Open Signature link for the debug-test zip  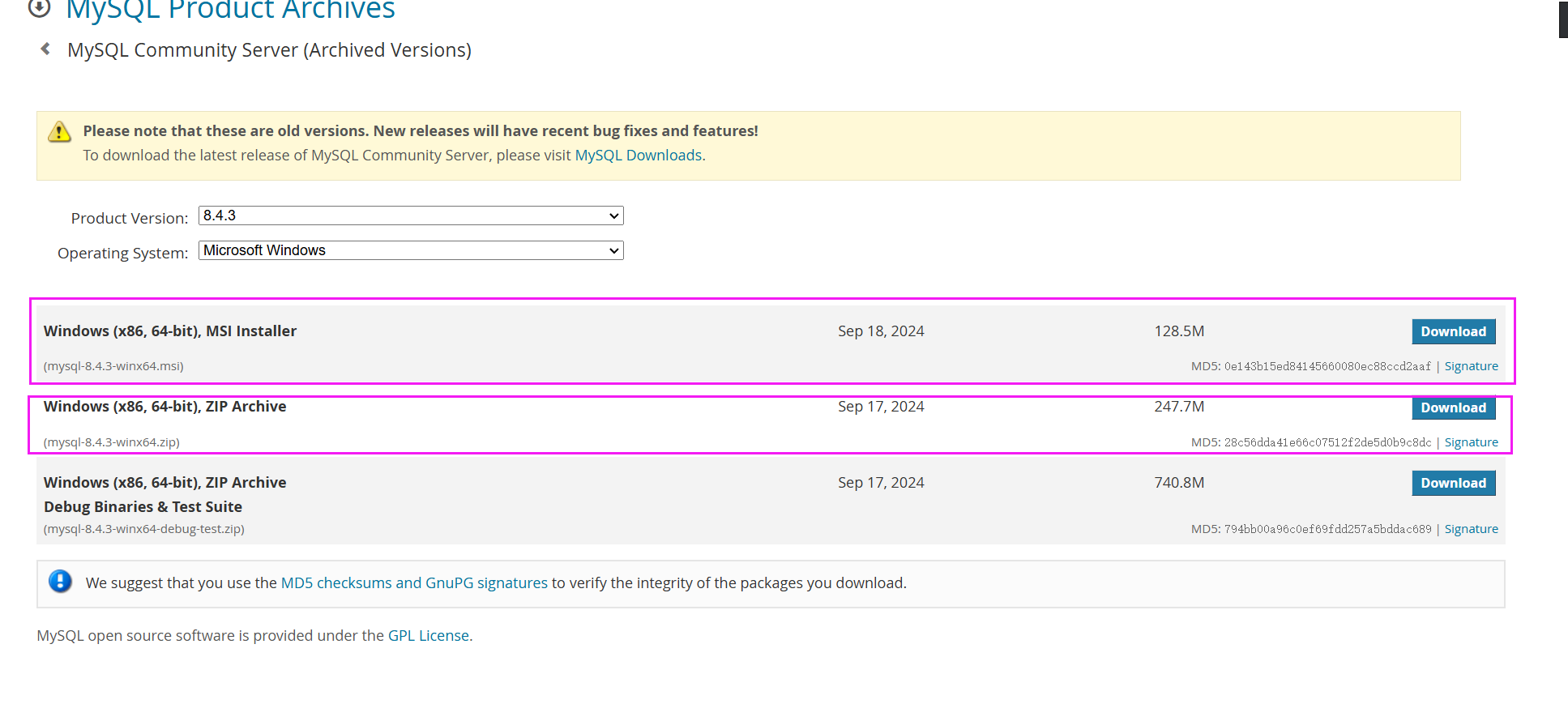[x=1471, y=529]
